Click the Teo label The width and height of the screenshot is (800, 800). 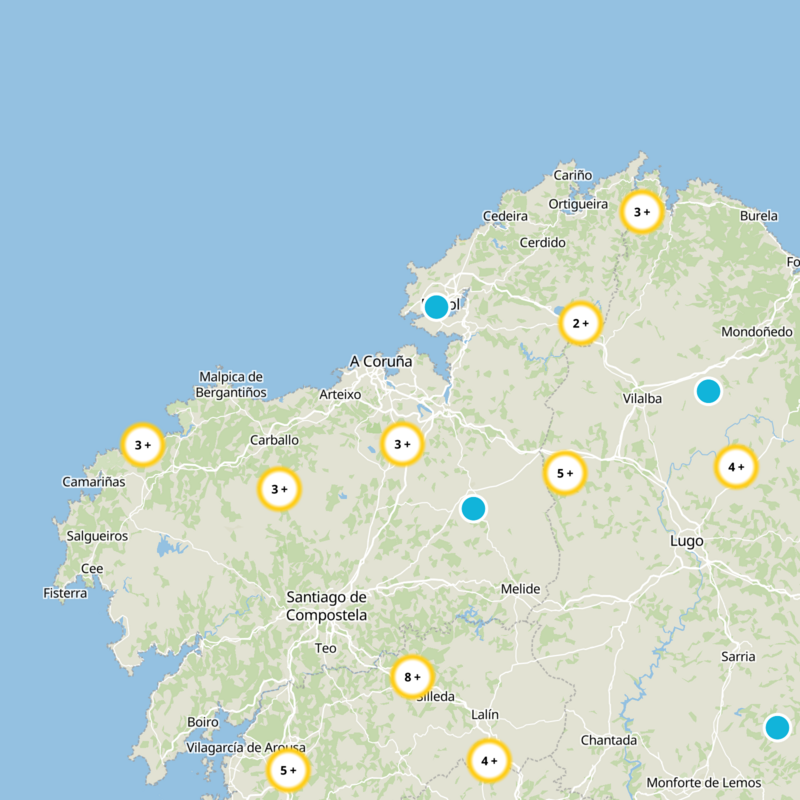[326, 648]
